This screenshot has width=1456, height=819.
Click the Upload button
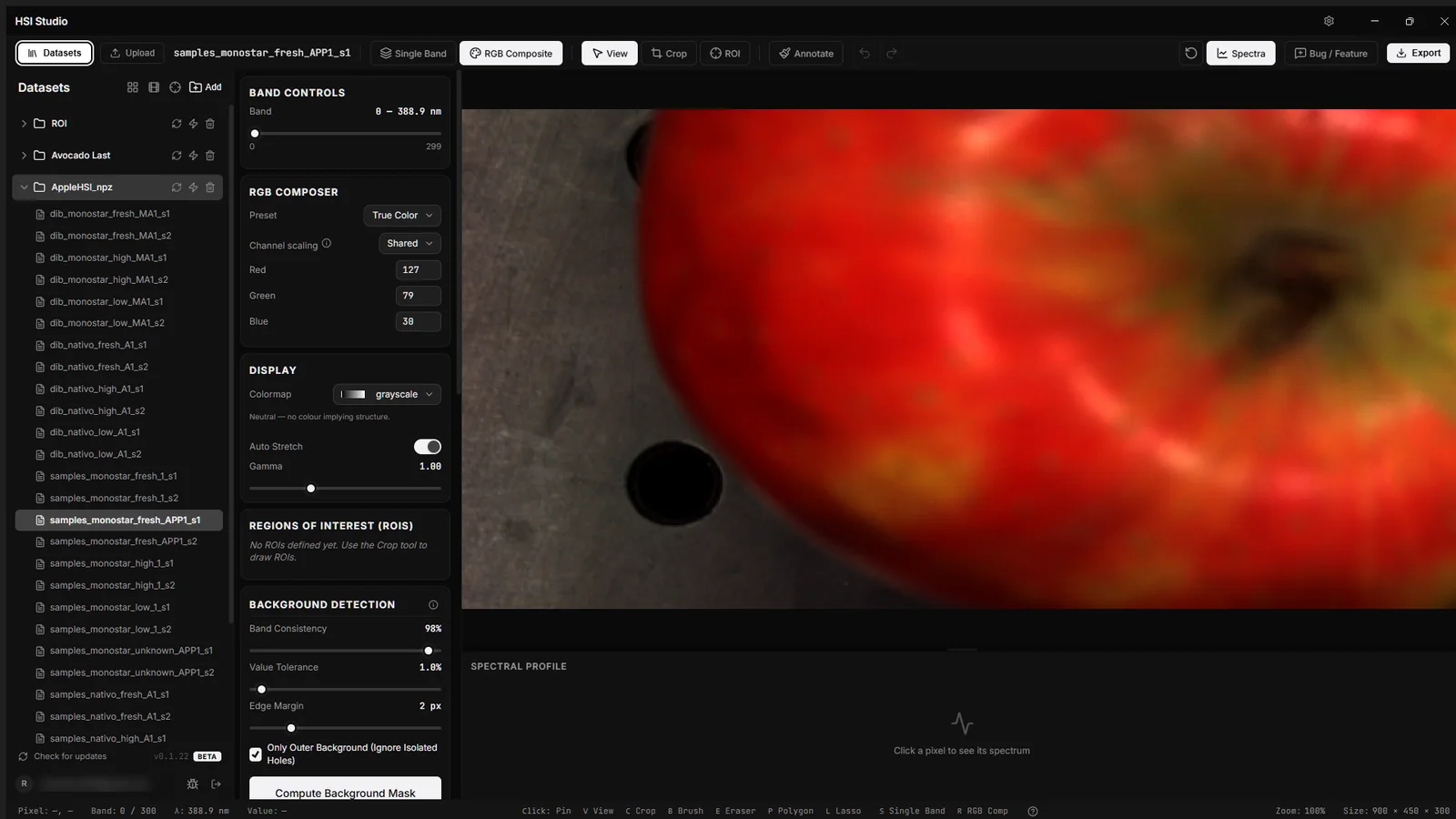(133, 53)
